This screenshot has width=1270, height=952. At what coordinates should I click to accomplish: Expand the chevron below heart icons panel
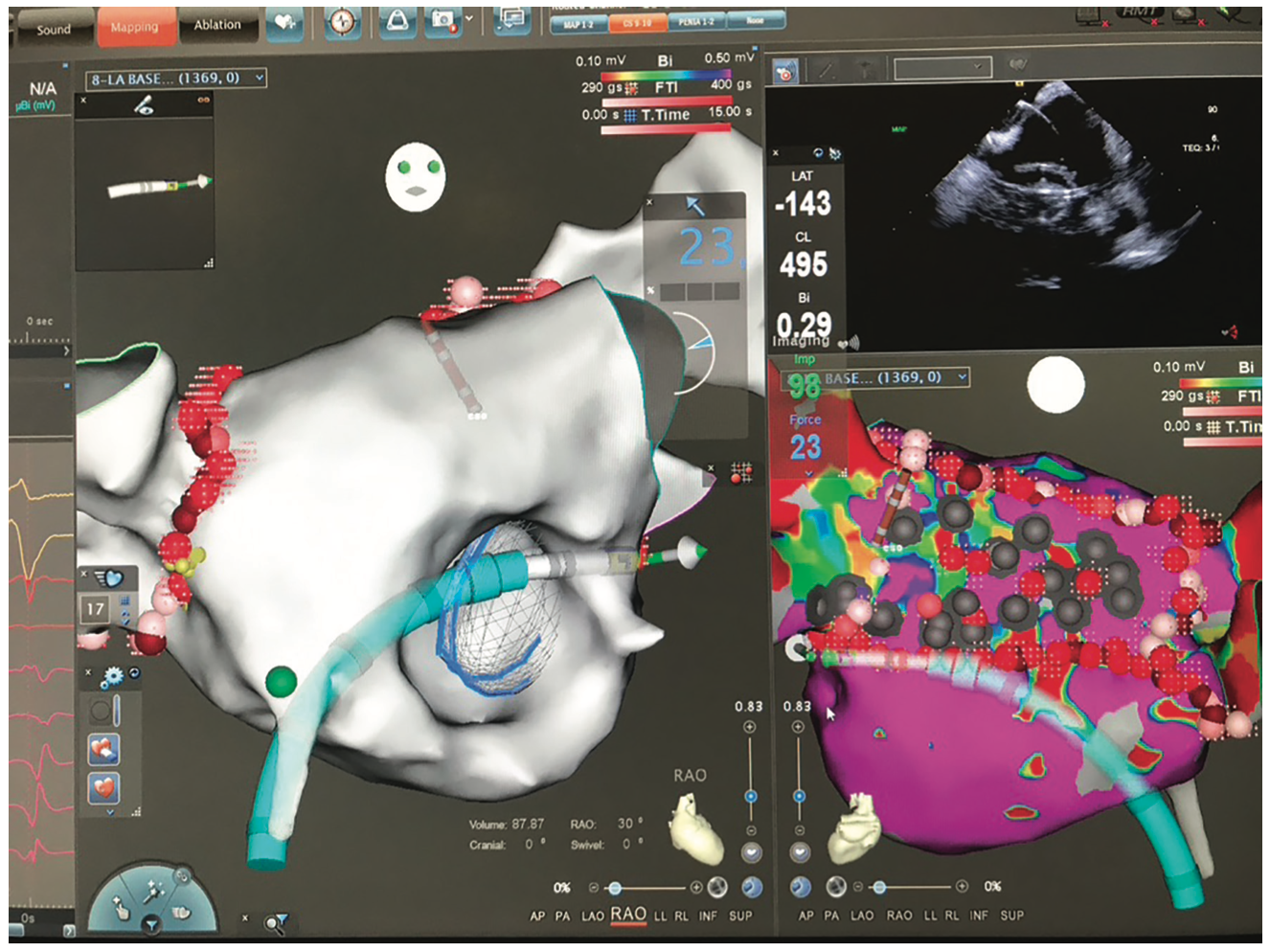(110, 812)
